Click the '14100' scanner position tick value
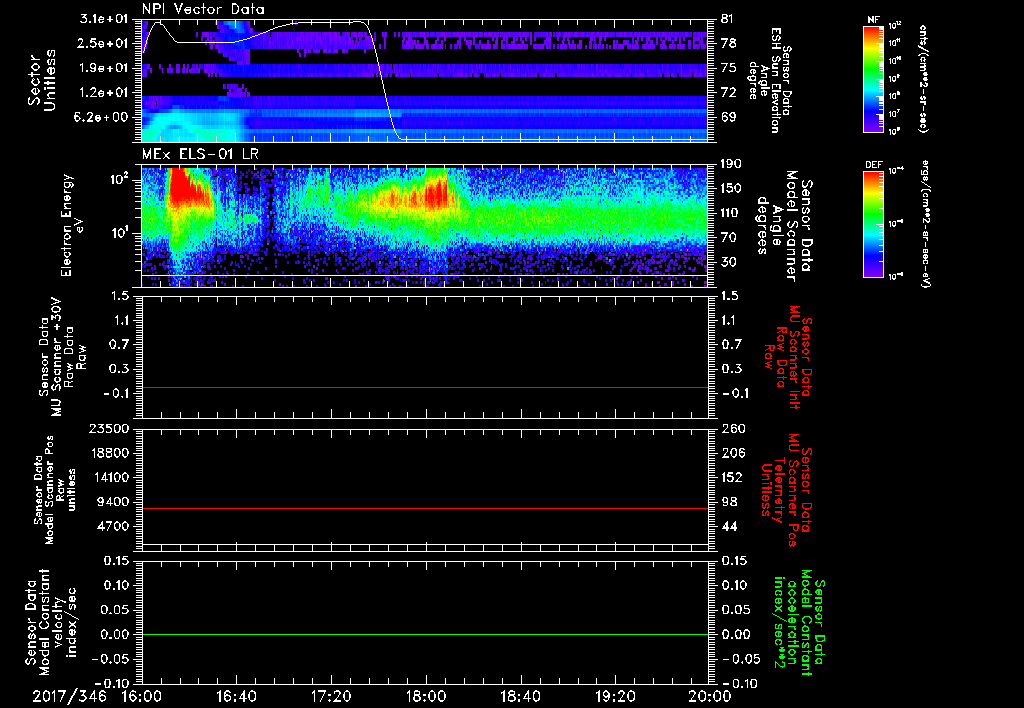Viewport: 1024px width, 708px height. 108,477
